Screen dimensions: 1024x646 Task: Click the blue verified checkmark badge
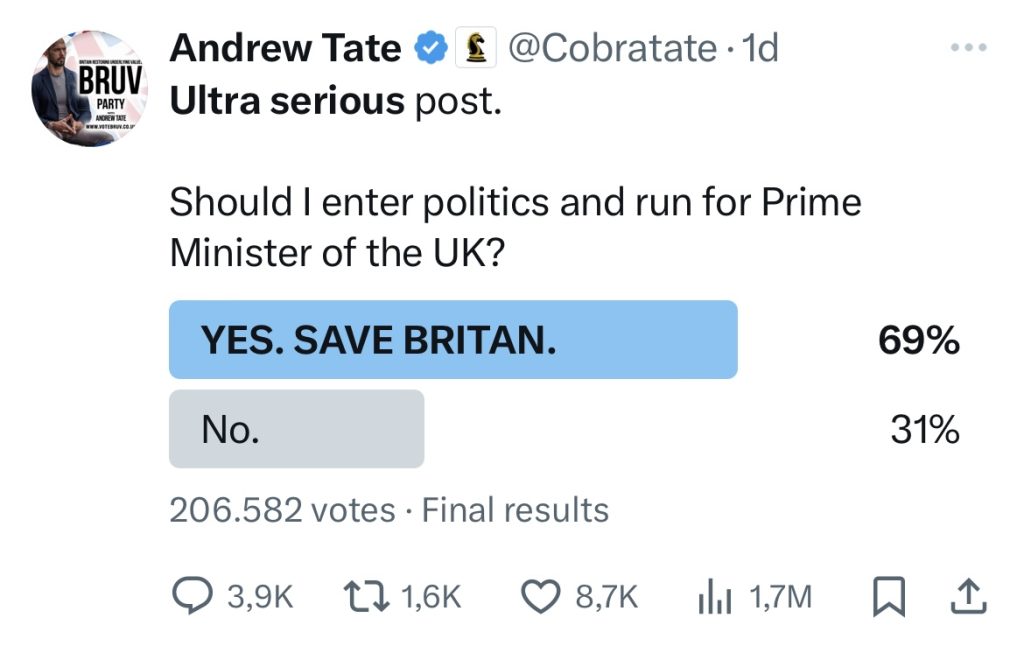431,48
